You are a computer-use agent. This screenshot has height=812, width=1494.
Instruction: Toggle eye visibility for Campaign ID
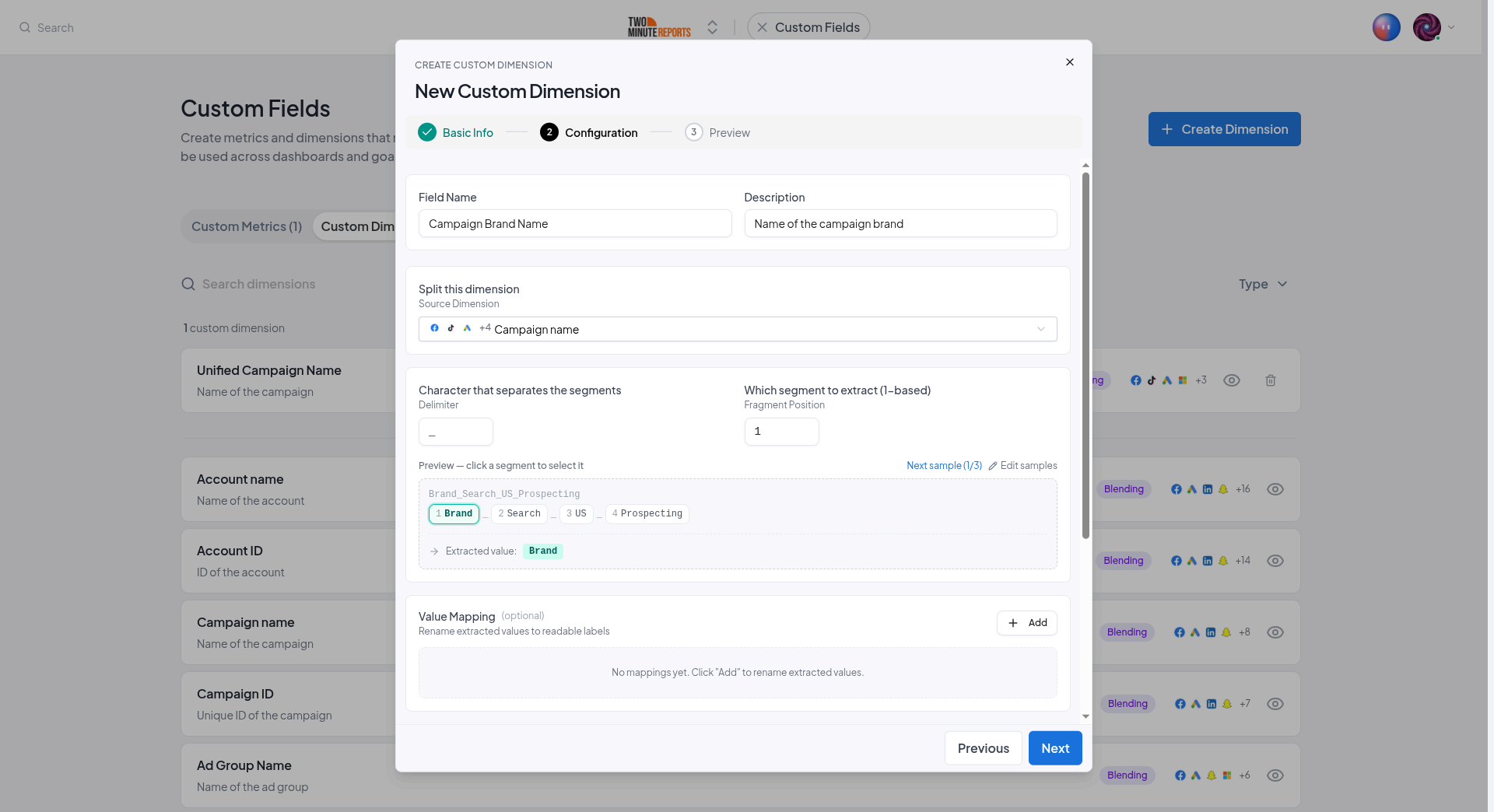[x=1275, y=704]
